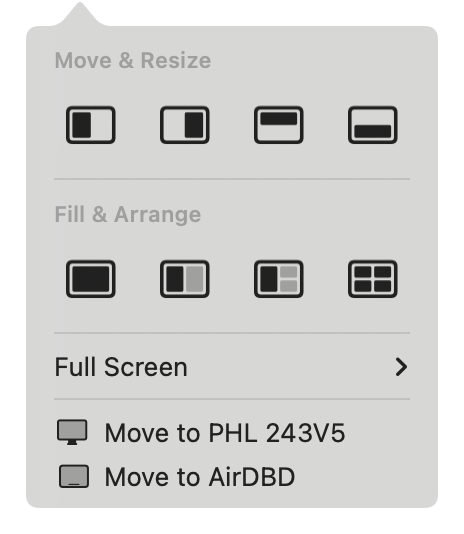Tile window to the right half
464x534 pixels.
pyautogui.click(x=185, y=125)
